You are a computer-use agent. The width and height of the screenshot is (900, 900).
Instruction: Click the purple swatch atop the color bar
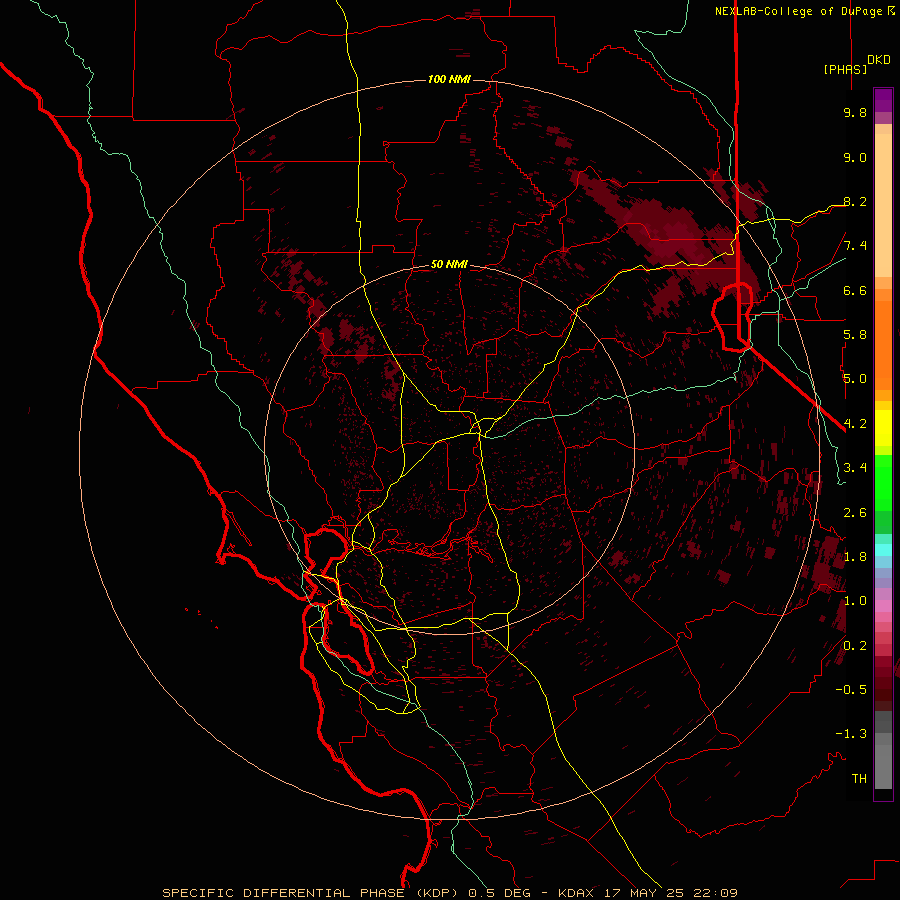[x=883, y=100]
